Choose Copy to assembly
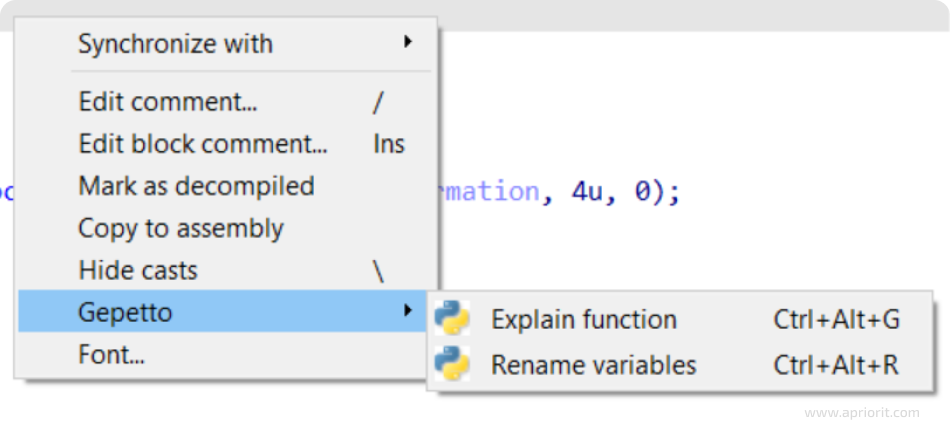The height and width of the screenshot is (441, 950). 224,228
